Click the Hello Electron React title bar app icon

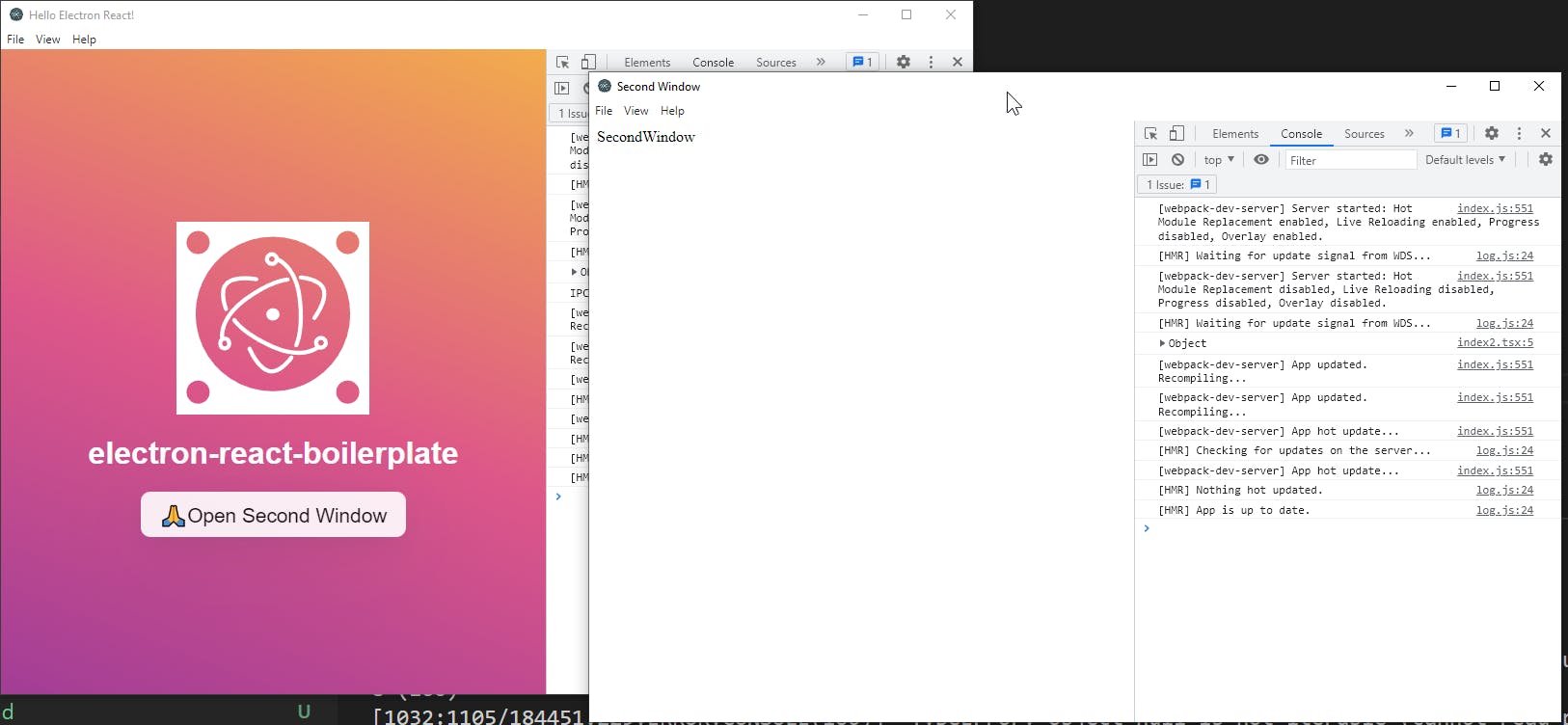pos(16,14)
